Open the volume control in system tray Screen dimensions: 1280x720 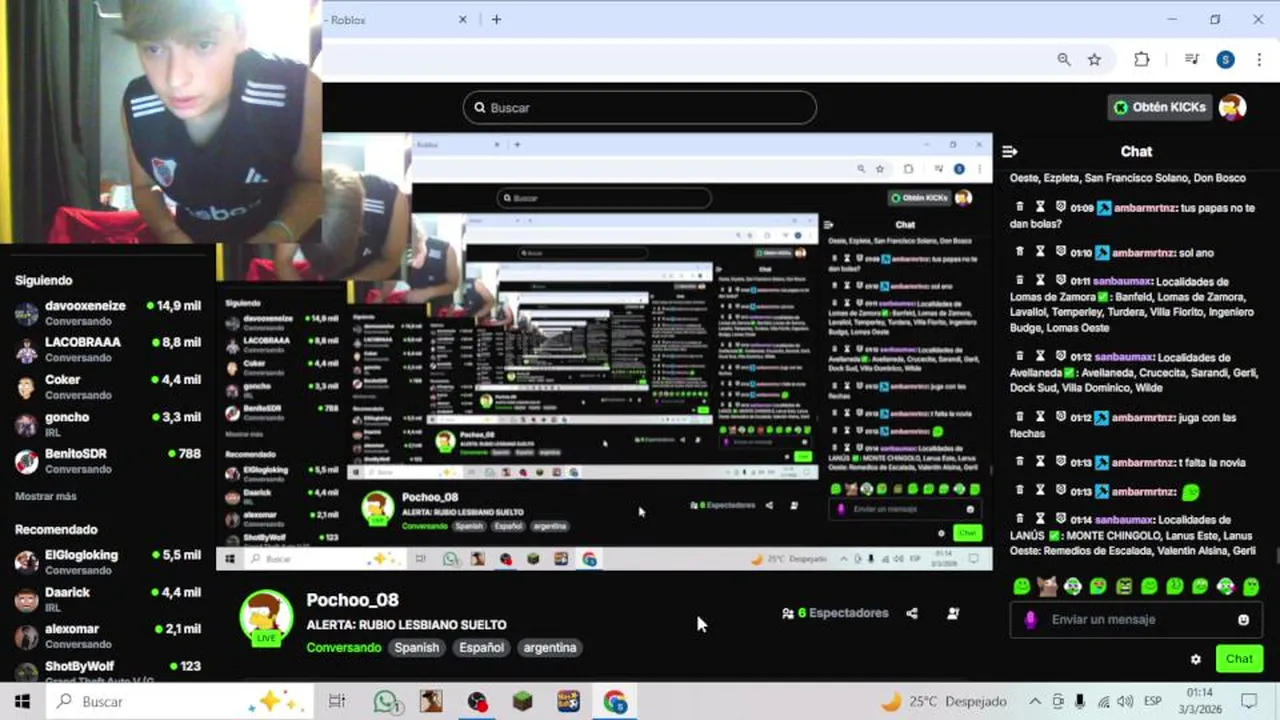coord(1125,702)
